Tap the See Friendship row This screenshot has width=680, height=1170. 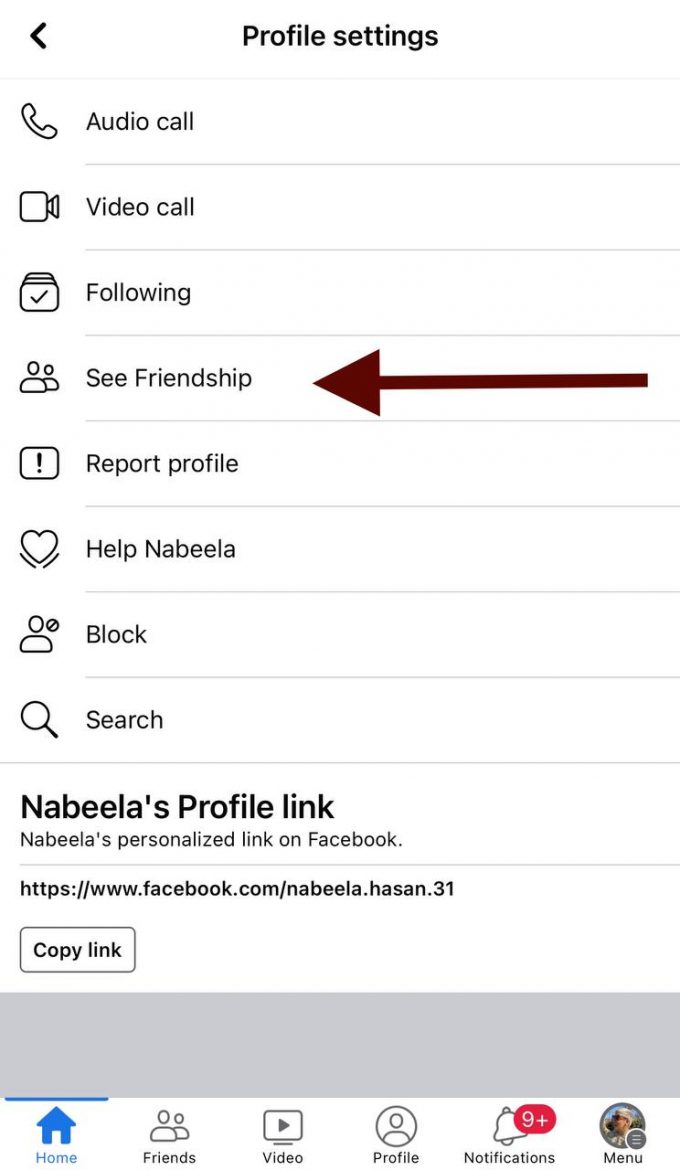(x=168, y=377)
